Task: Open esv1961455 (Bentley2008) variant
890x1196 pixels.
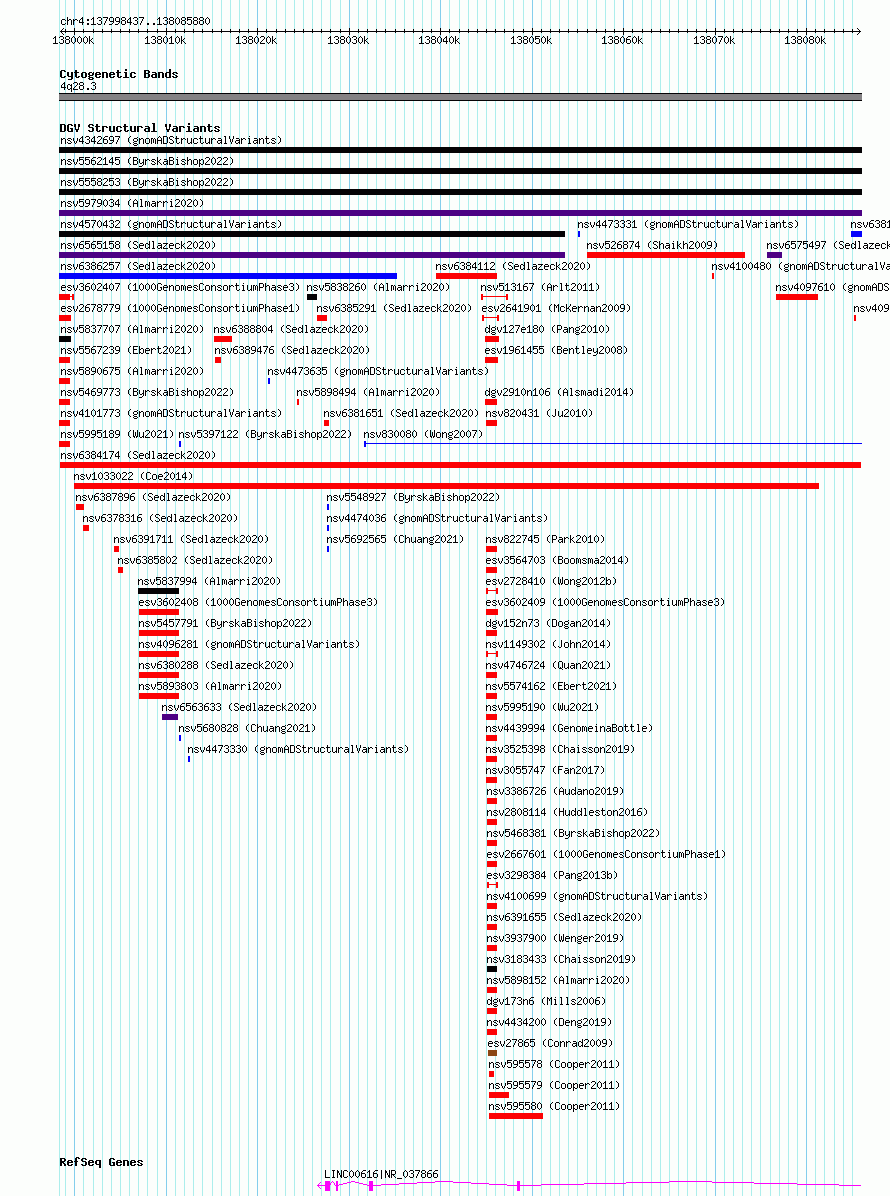Action: (556, 350)
